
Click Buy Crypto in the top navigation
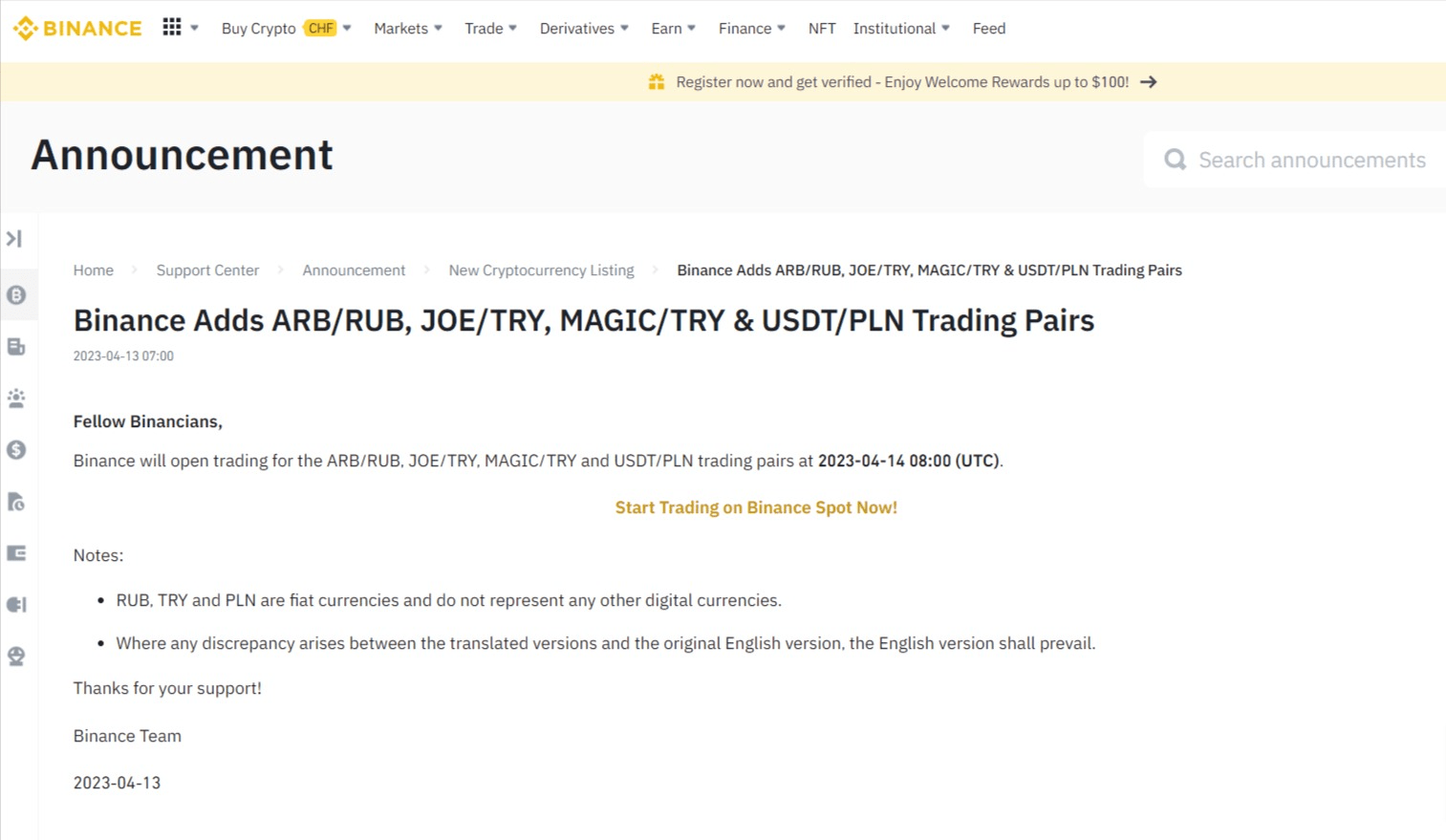tap(259, 29)
